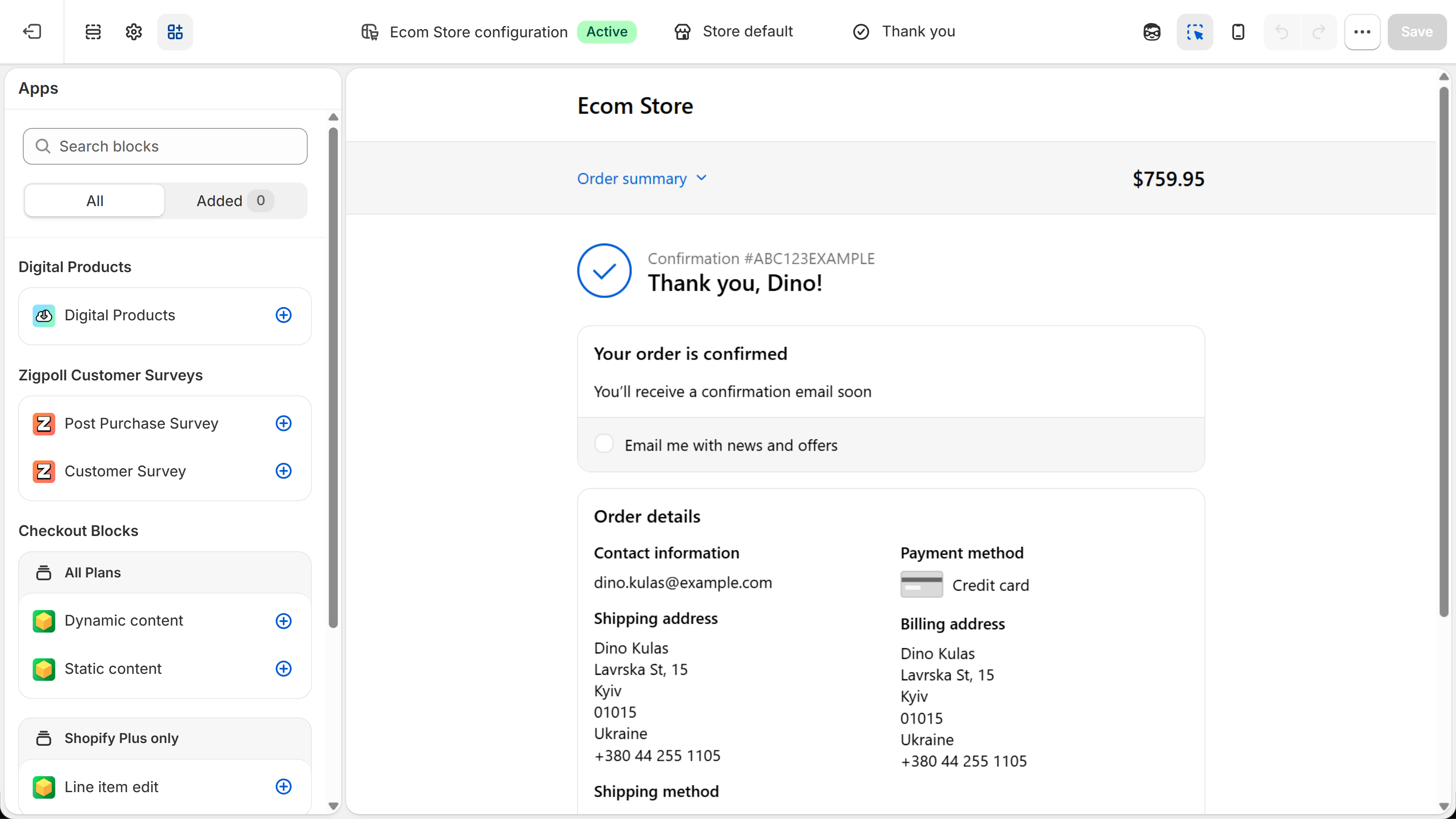Click the Zigpoll Customer Surveys heading

pos(111,375)
